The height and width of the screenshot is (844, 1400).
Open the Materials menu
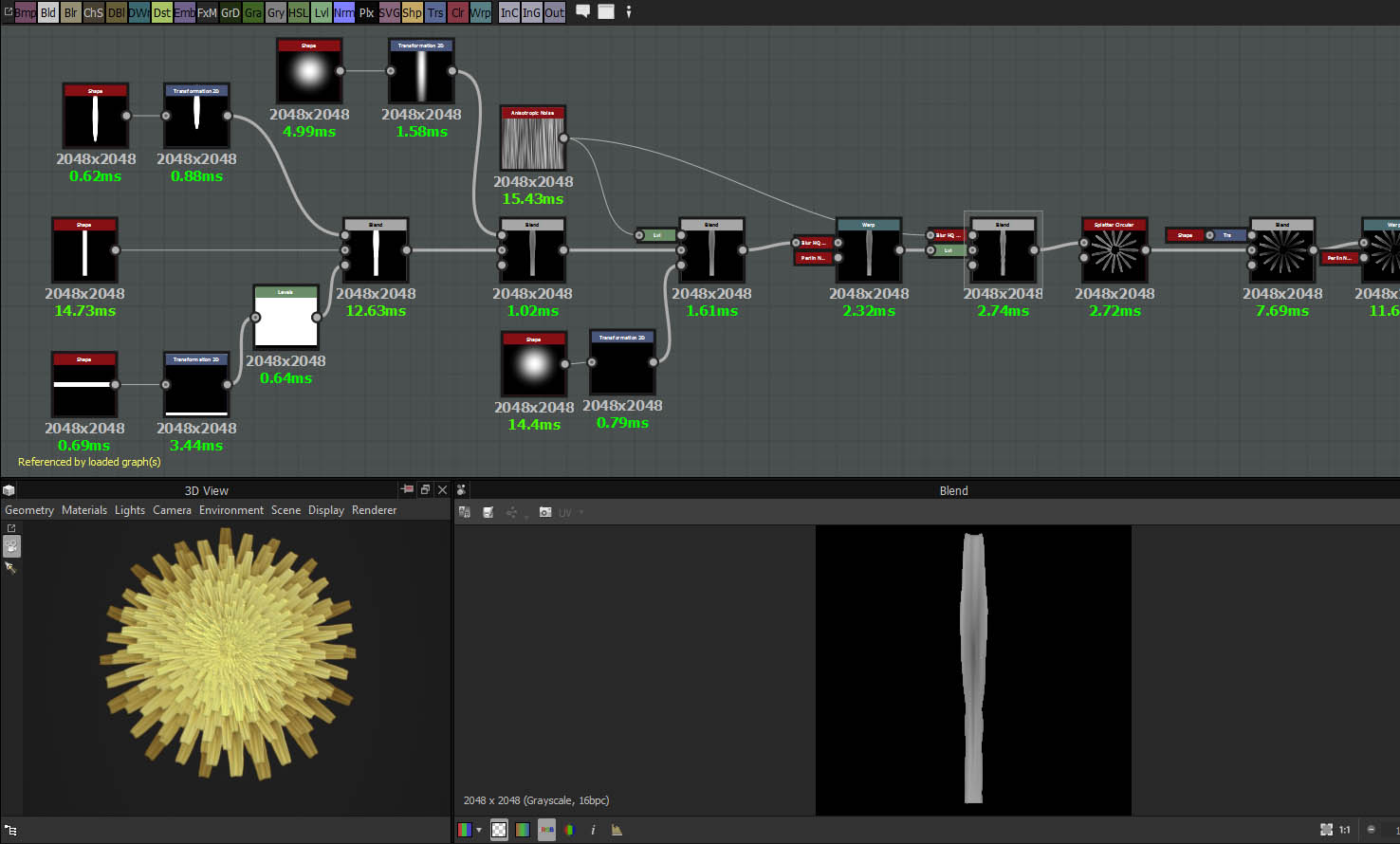click(x=84, y=510)
